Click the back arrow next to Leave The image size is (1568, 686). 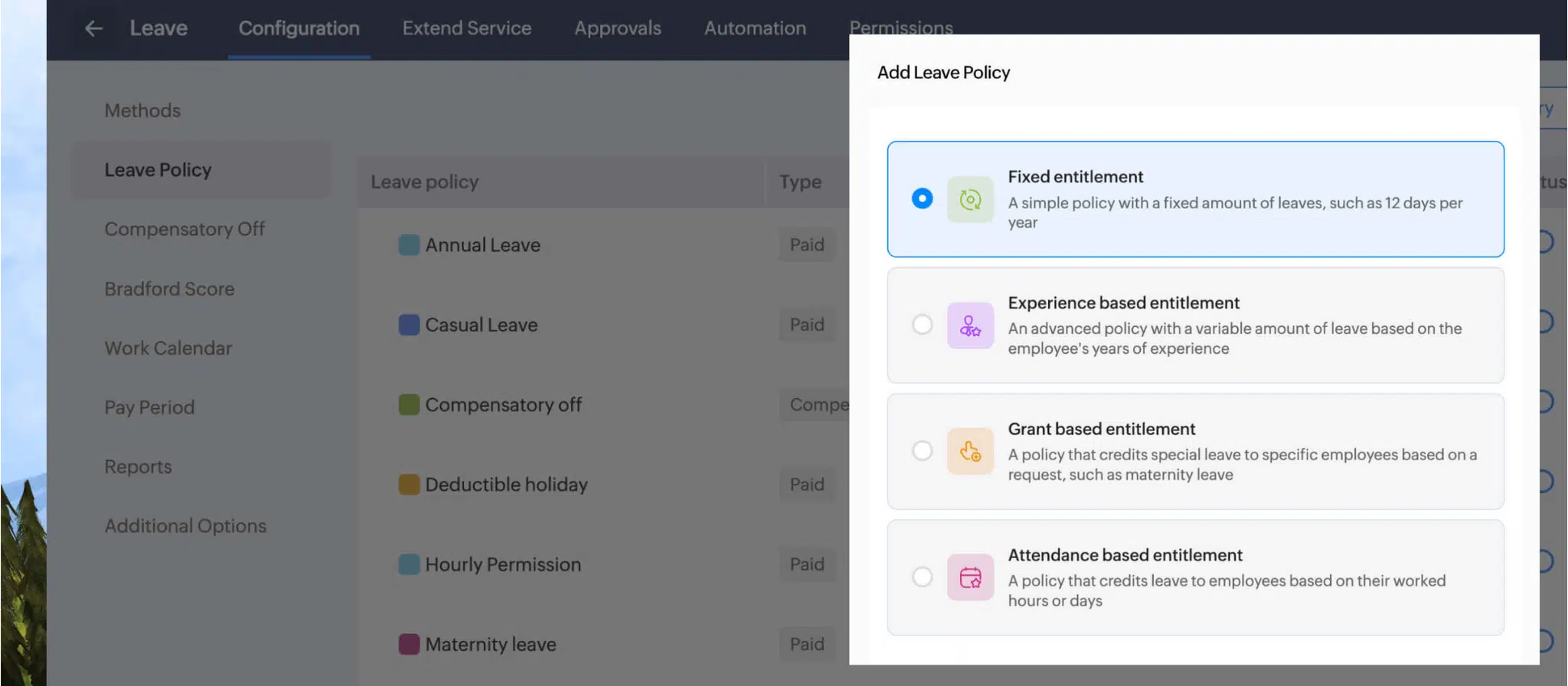93,28
